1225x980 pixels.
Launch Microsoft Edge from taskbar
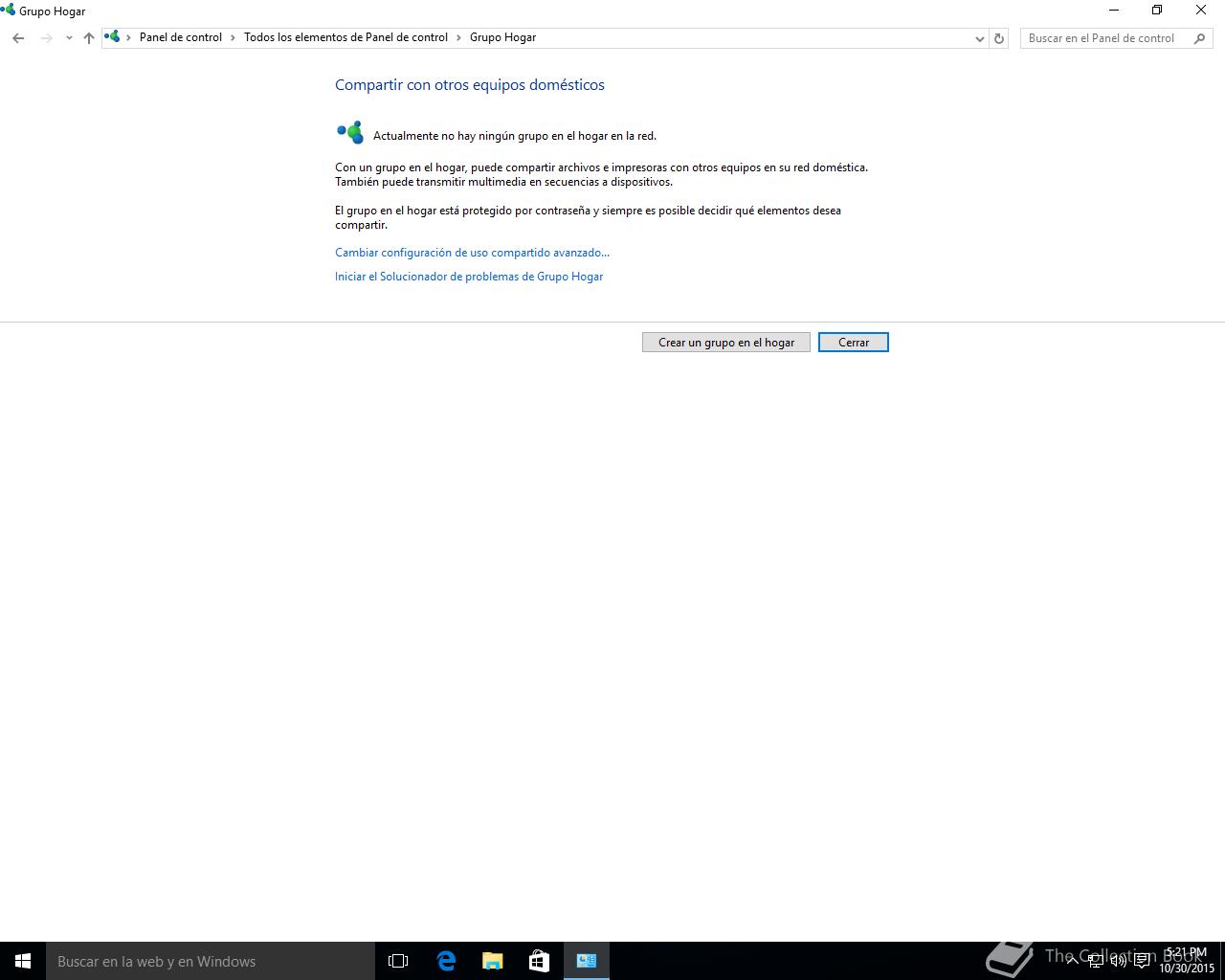tap(446, 961)
